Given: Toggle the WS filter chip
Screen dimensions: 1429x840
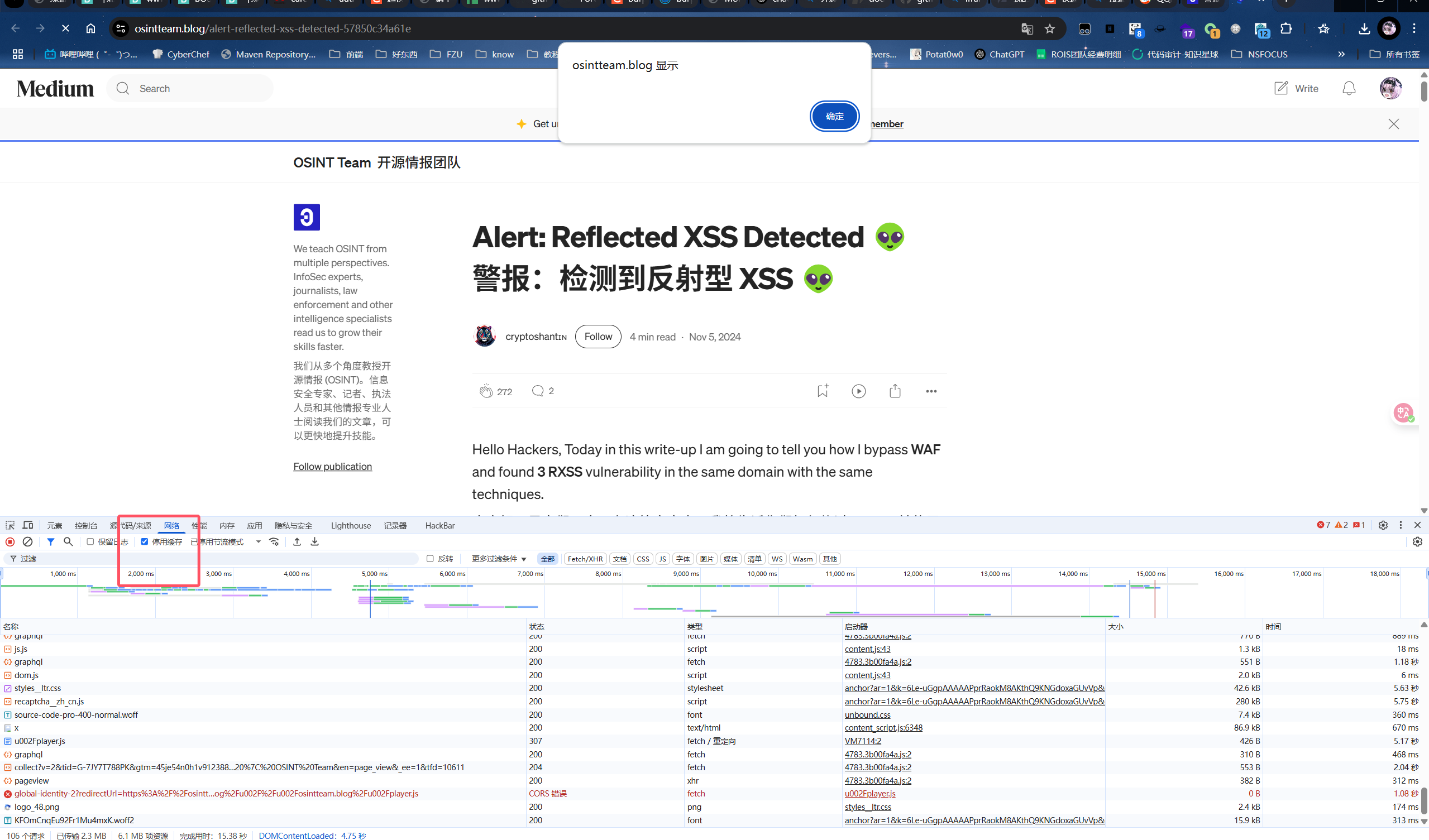Looking at the screenshot, I should tap(777, 559).
